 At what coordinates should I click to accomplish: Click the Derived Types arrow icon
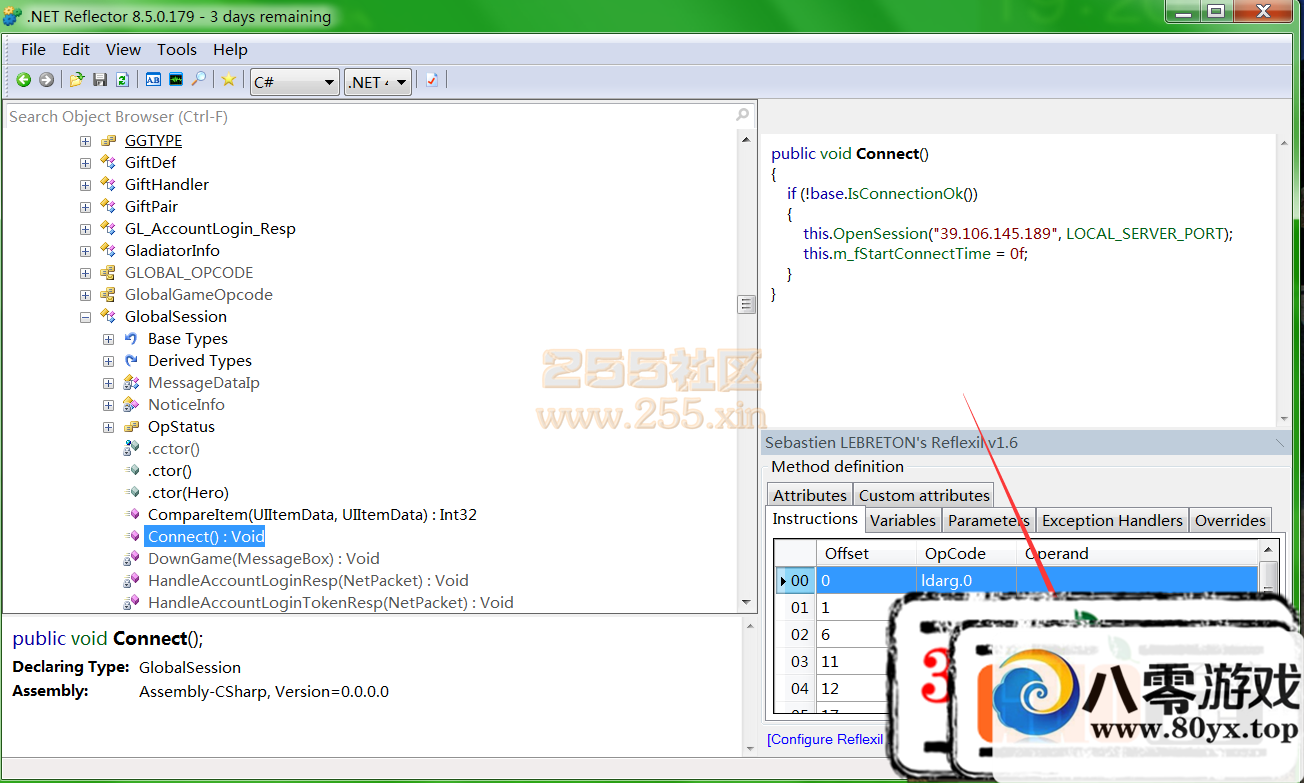pyautogui.click(x=131, y=360)
